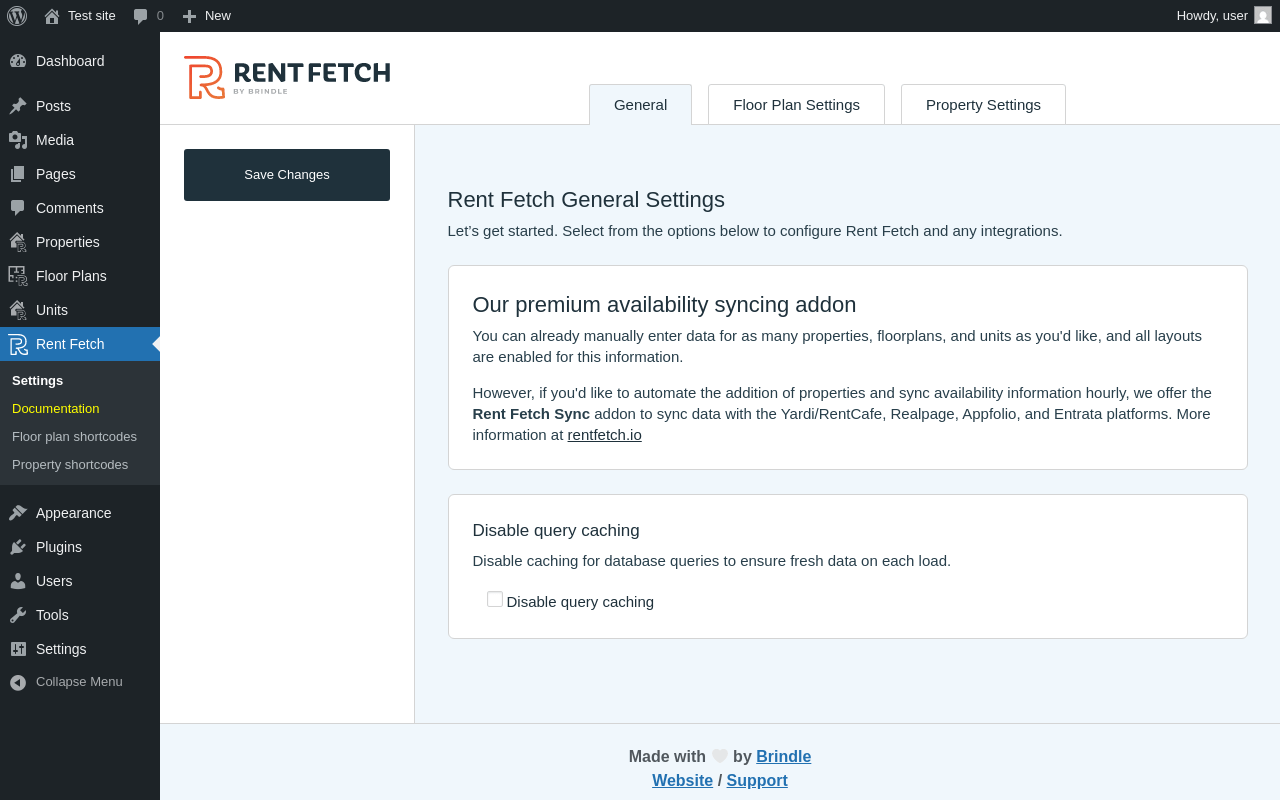
Task: Open the Documentation submenu link
Action: point(56,409)
